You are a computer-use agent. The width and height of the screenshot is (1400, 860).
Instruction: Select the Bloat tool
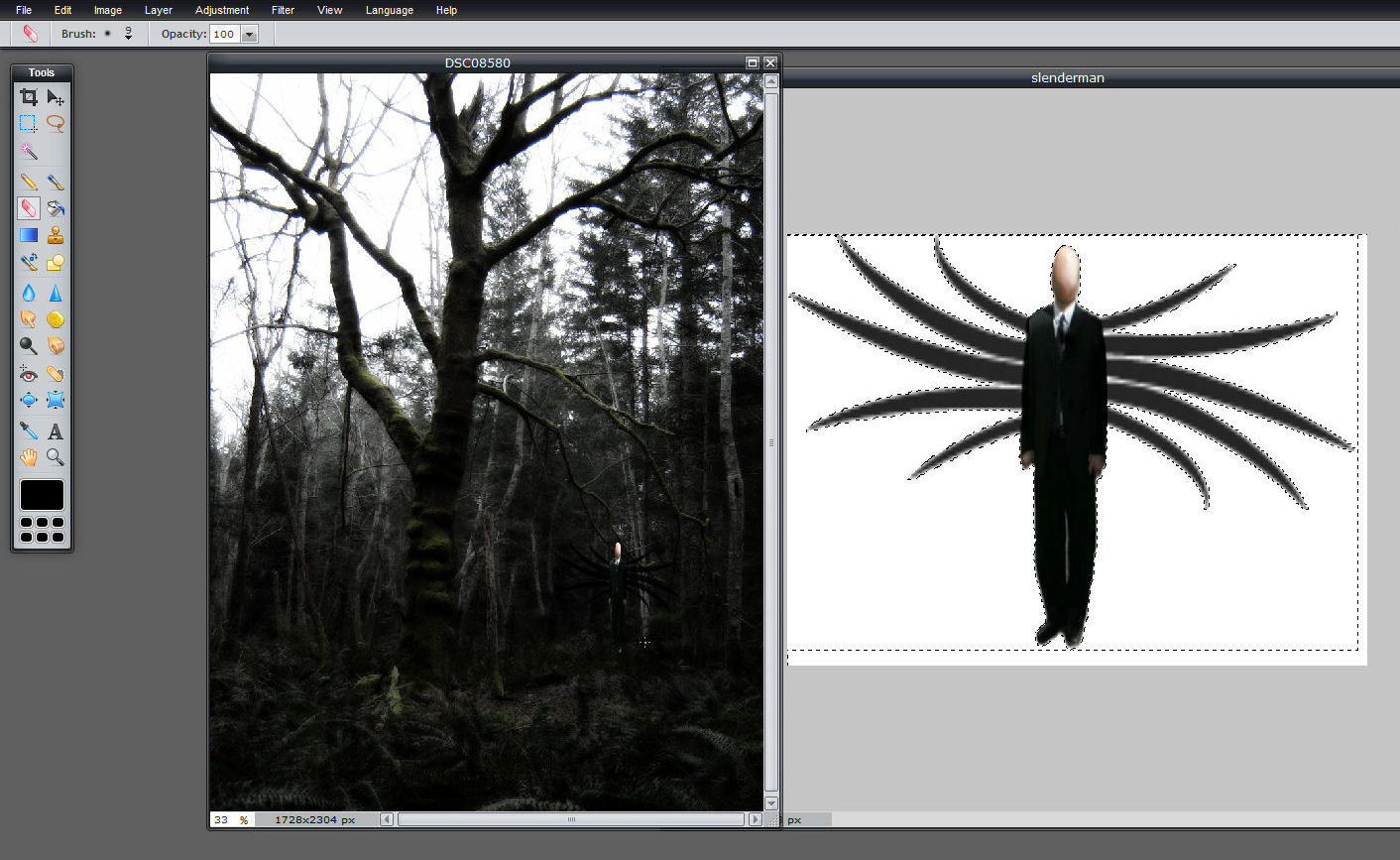point(29,400)
